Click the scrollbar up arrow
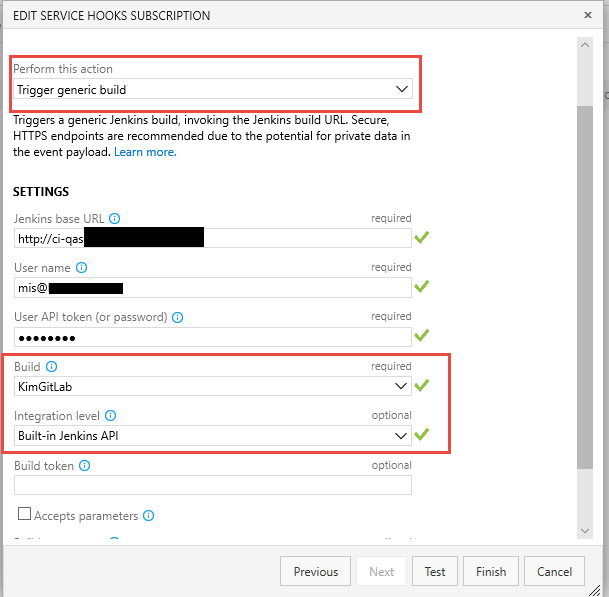 click(585, 45)
